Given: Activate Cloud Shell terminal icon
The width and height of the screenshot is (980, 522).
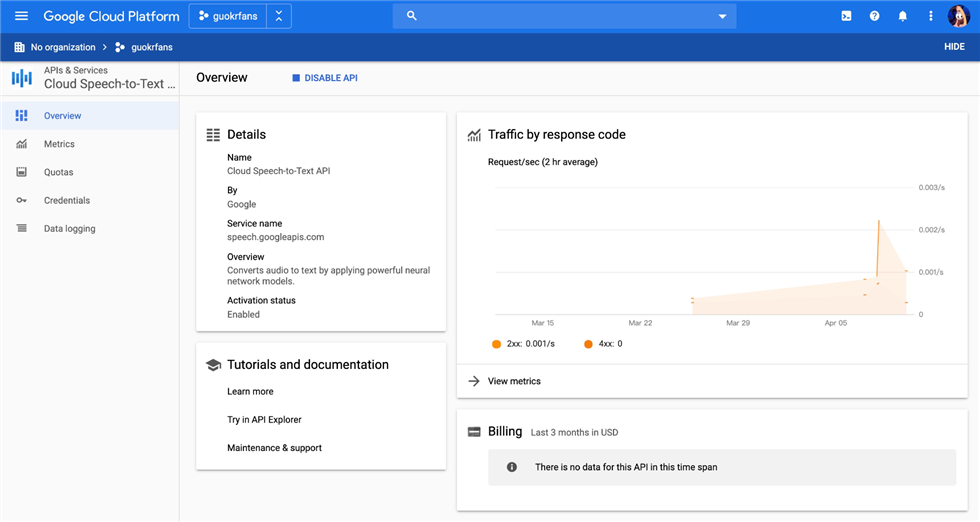Looking at the screenshot, I should click(846, 16).
